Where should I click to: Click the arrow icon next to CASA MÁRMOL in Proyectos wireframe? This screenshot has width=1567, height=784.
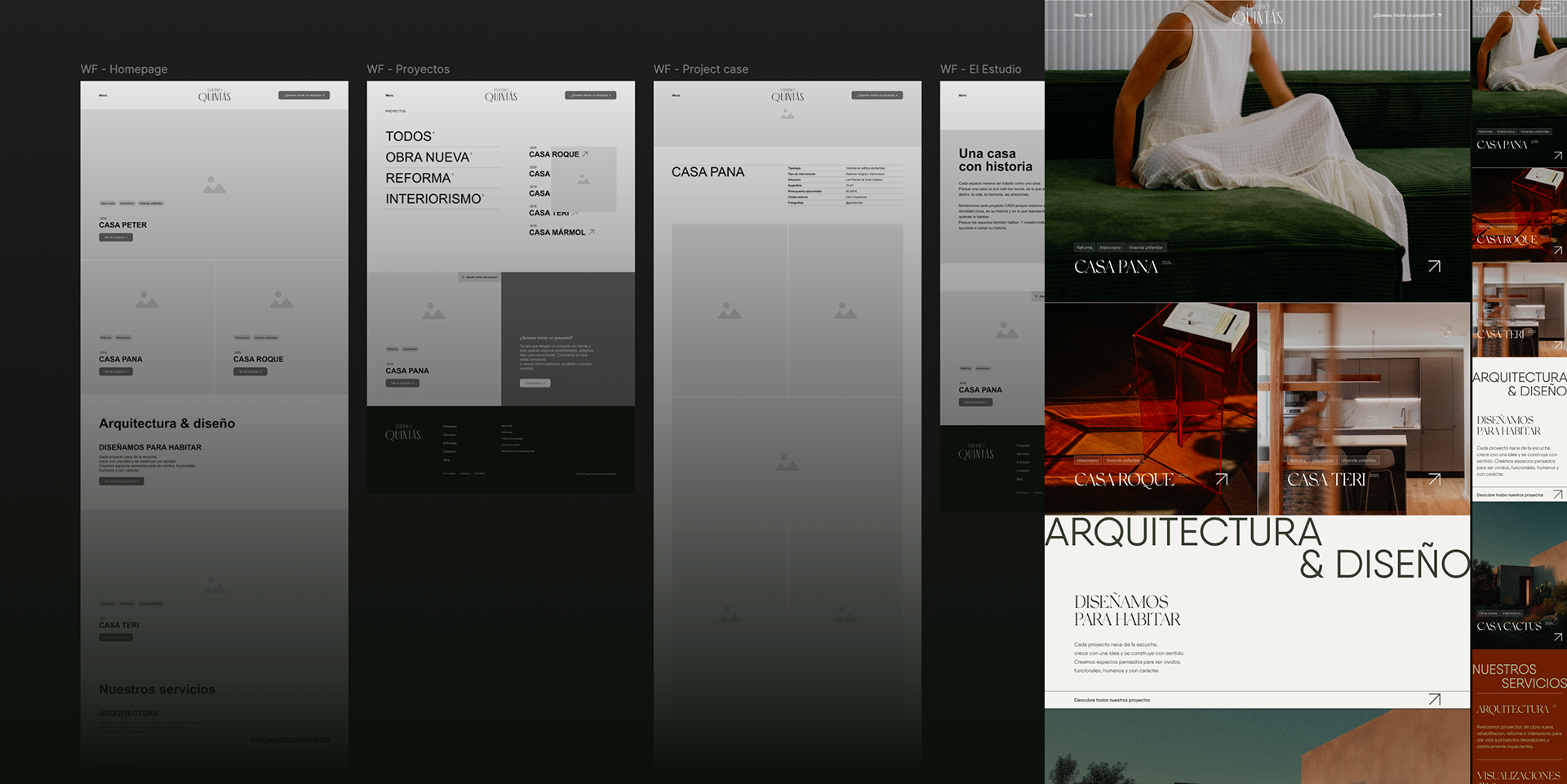(x=592, y=232)
